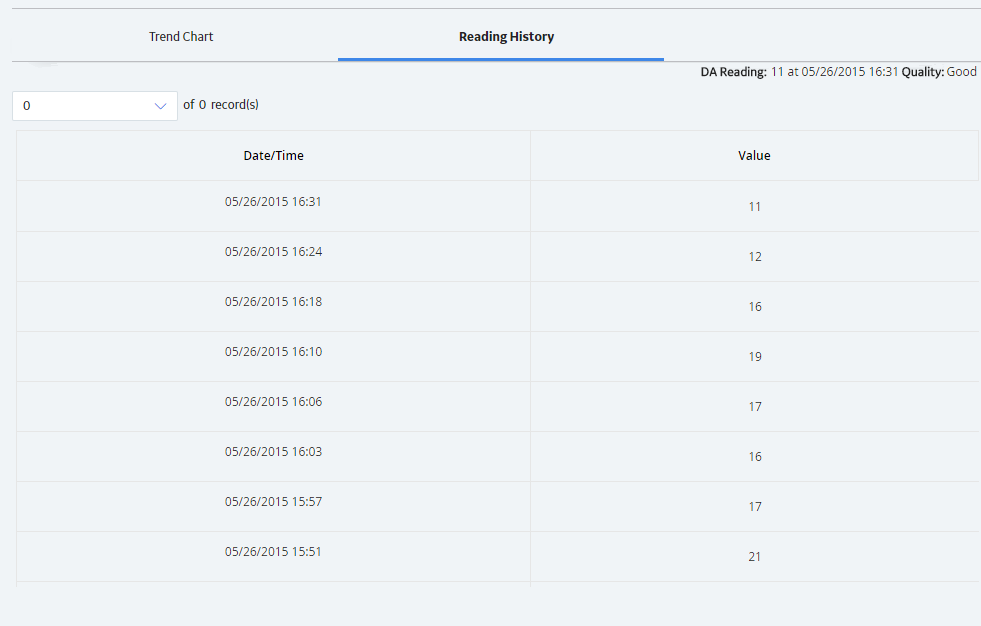Select the 05/26/2015 15:51 reading row
981x626 pixels.
click(x=497, y=557)
